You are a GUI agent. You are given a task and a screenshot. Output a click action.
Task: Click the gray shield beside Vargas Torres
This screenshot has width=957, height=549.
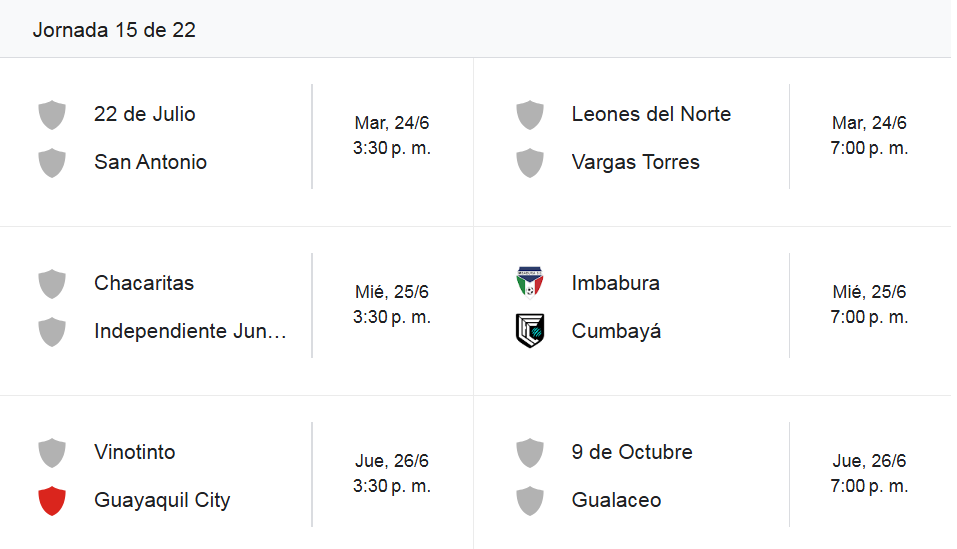click(x=530, y=163)
